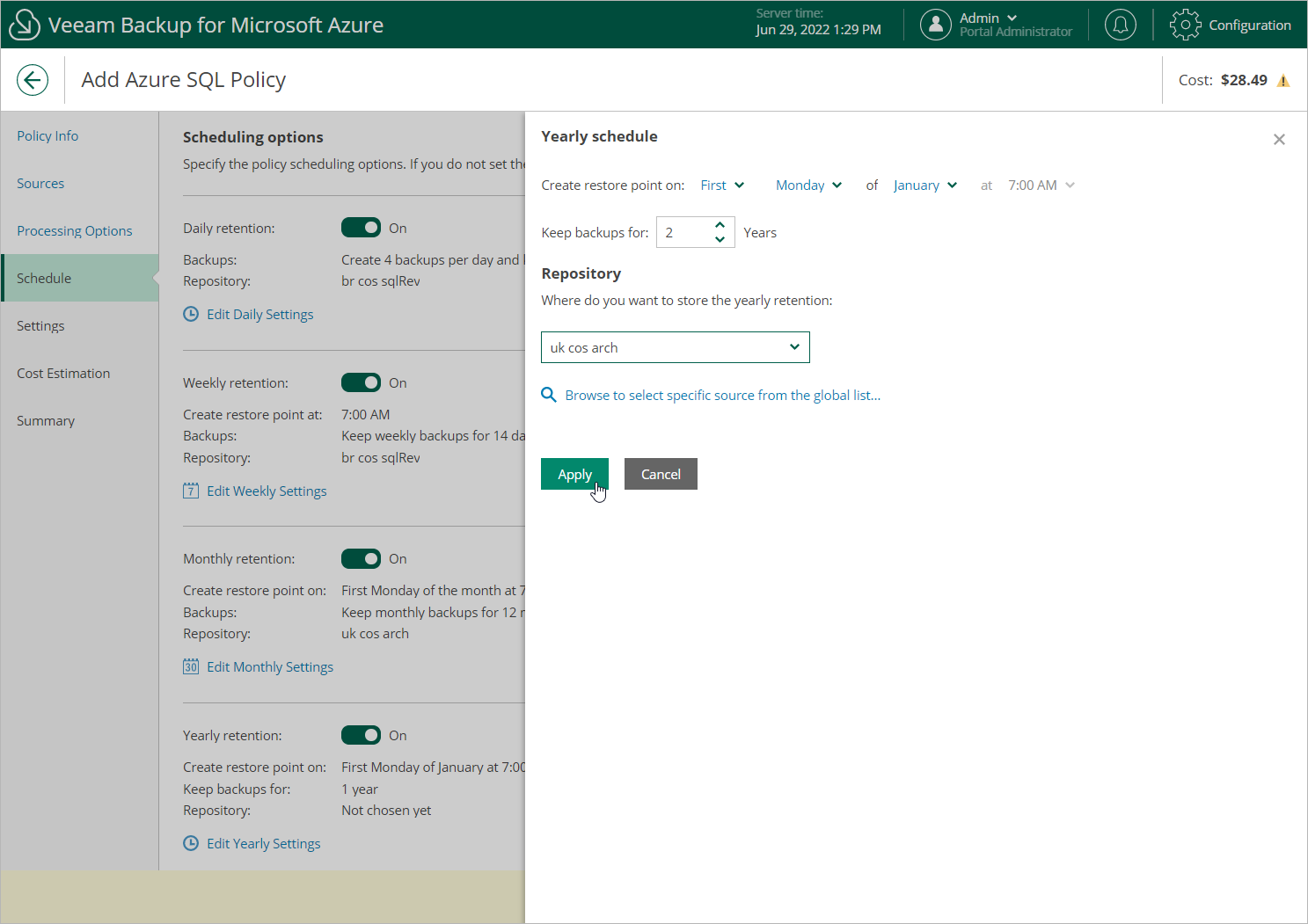The image size is (1308, 924).
Task: Go to Policy Info step
Action: pyautogui.click(x=47, y=135)
